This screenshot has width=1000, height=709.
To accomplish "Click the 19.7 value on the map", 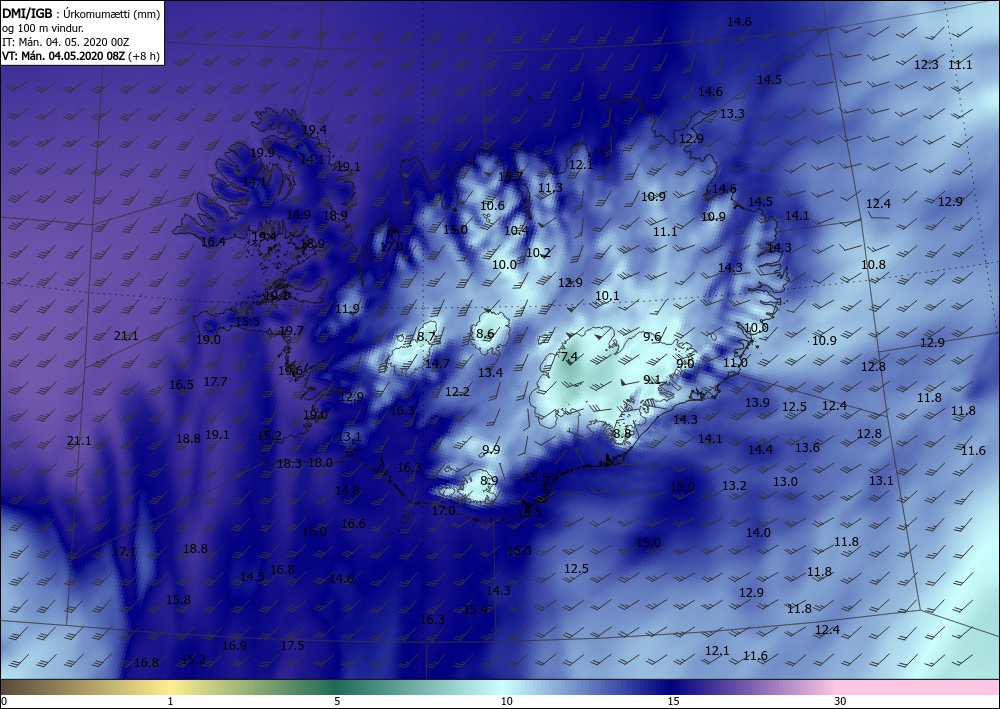I will tap(291, 330).
